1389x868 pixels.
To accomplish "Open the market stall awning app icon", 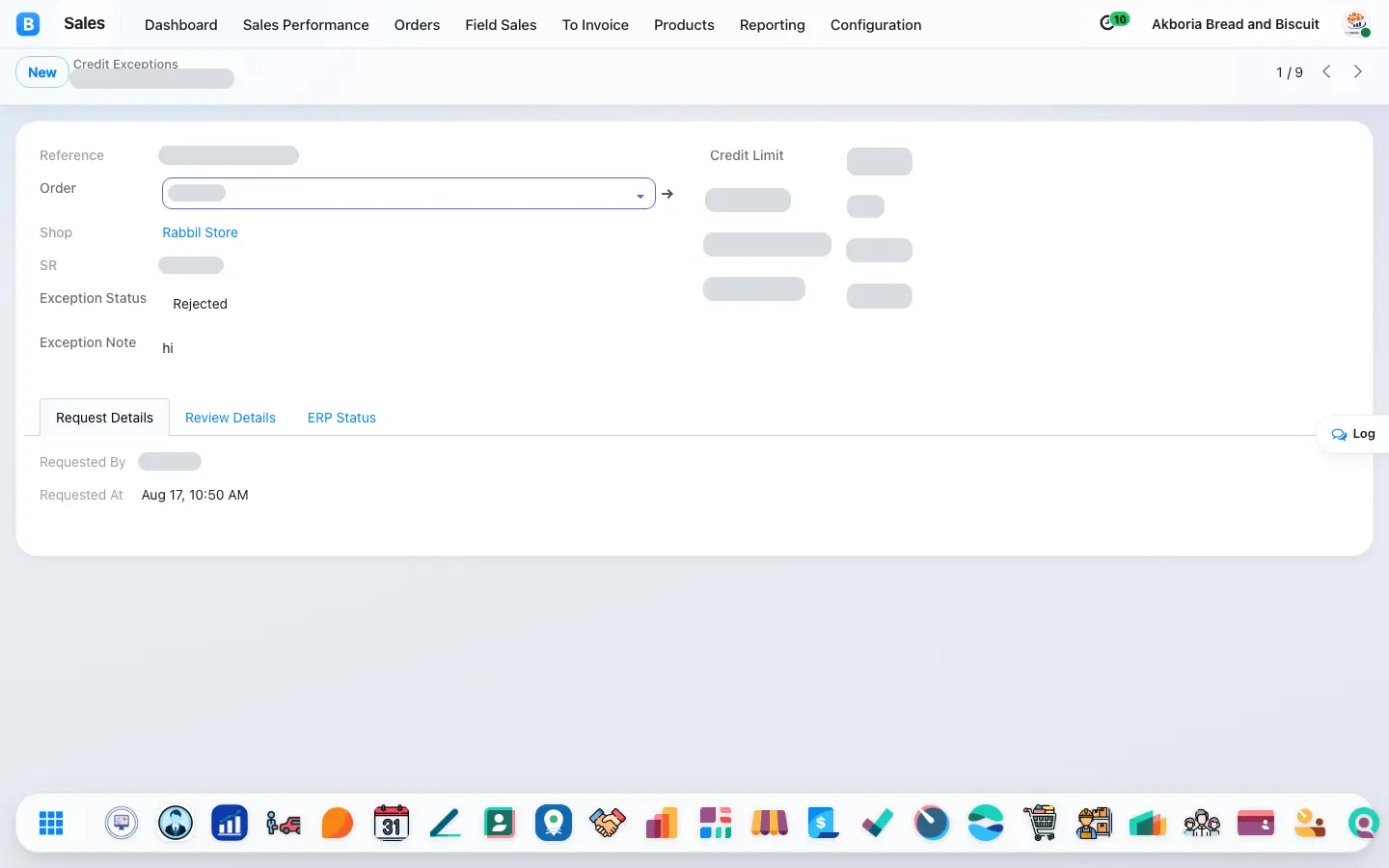I will (770, 823).
